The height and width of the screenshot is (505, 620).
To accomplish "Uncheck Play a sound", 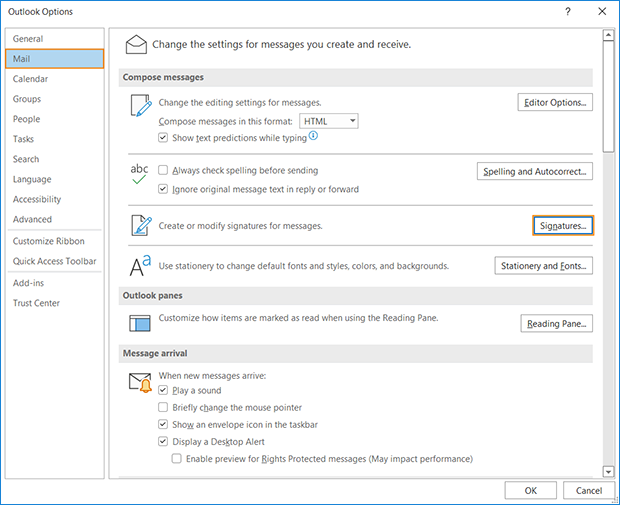I will (x=163, y=390).
